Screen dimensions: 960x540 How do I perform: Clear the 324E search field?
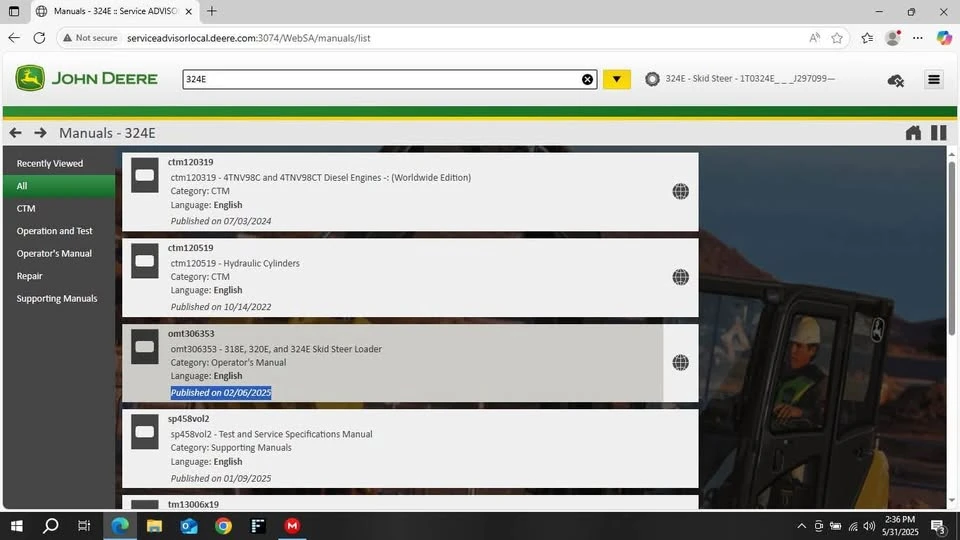pyautogui.click(x=587, y=79)
